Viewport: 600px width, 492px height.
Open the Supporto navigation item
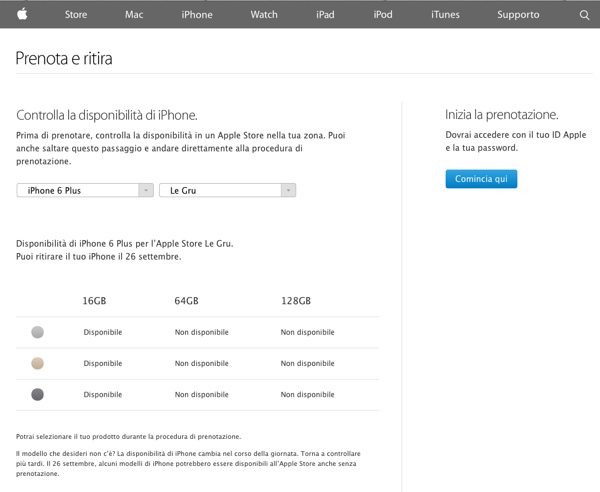point(518,15)
